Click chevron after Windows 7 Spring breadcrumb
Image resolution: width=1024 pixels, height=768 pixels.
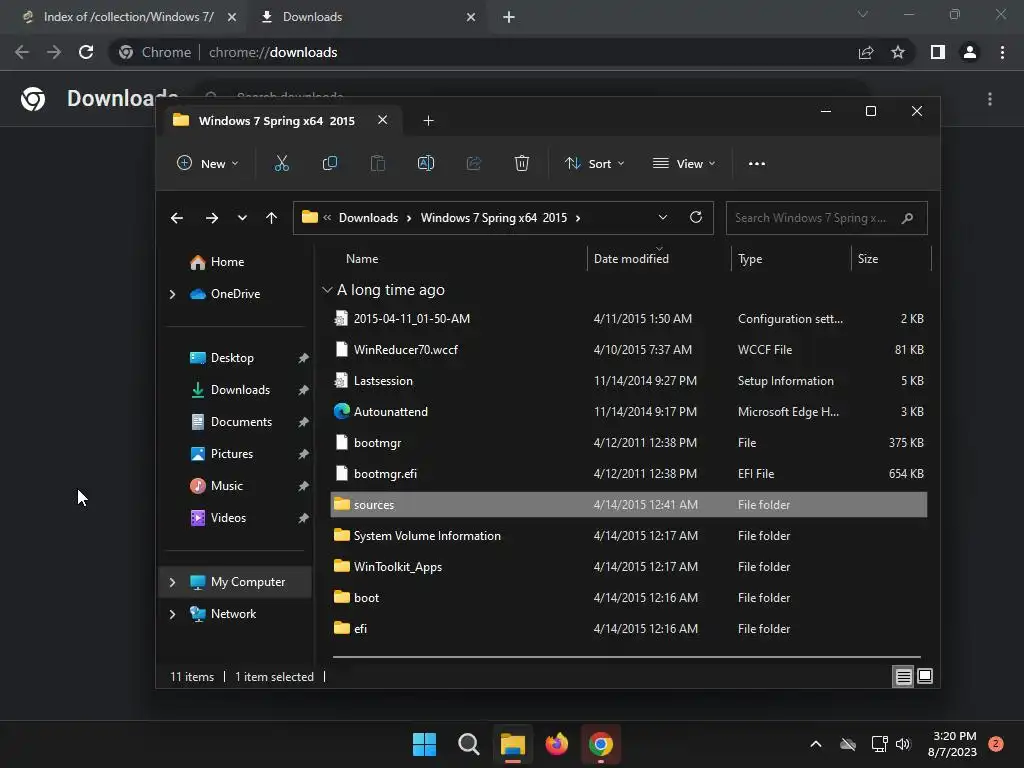click(x=578, y=218)
